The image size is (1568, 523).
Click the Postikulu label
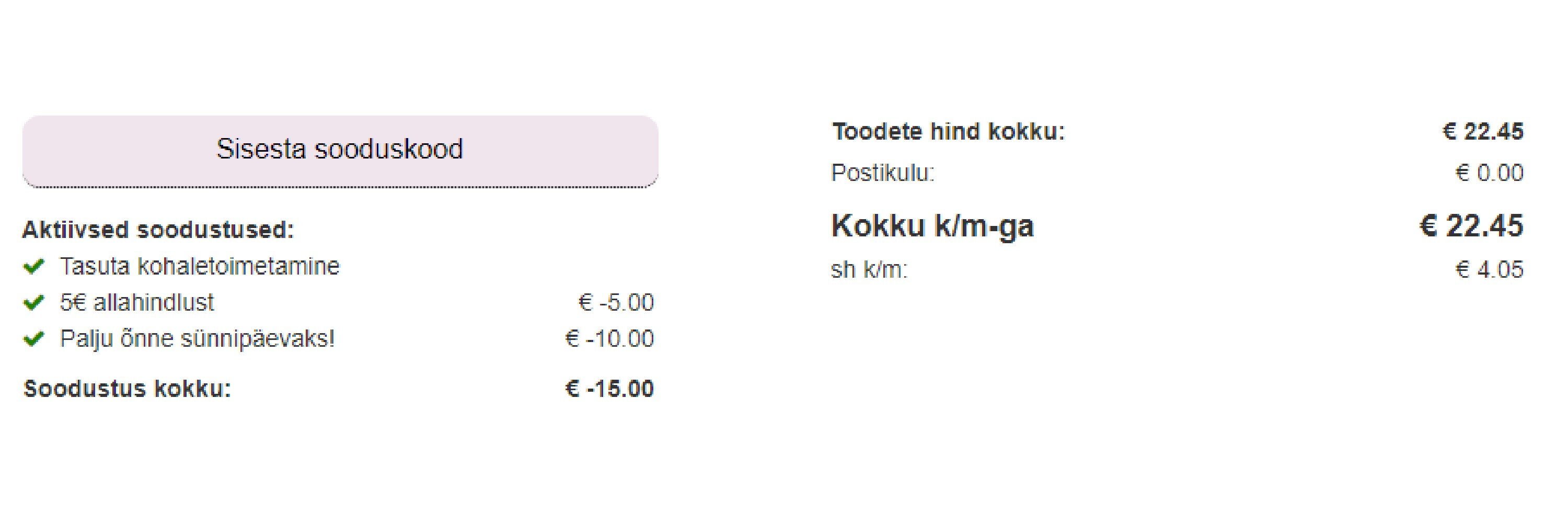883,173
